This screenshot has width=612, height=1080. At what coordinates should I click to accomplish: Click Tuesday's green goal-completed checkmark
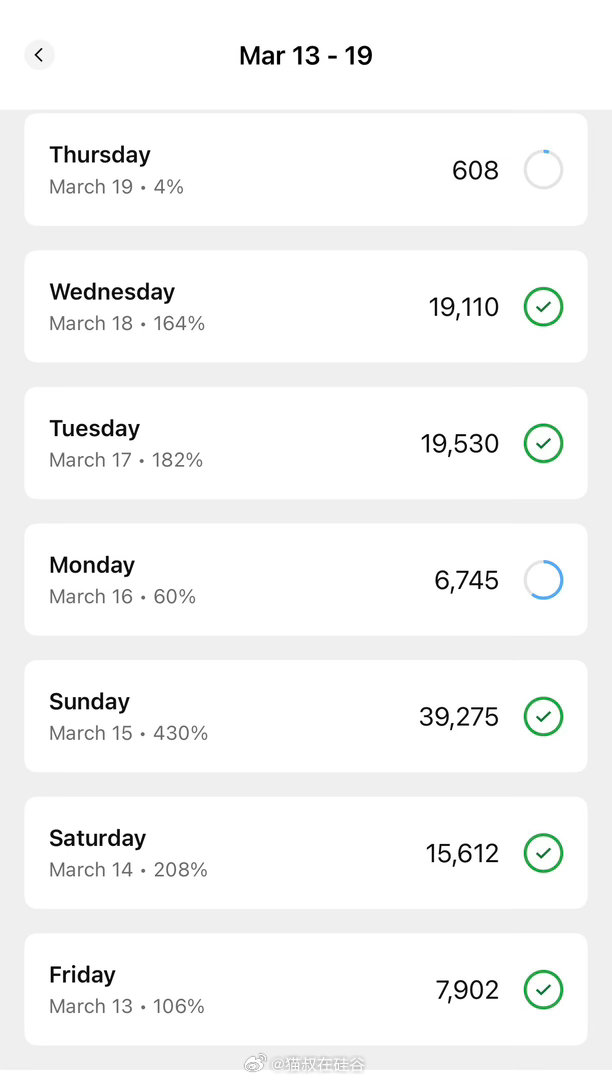[543, 443]
